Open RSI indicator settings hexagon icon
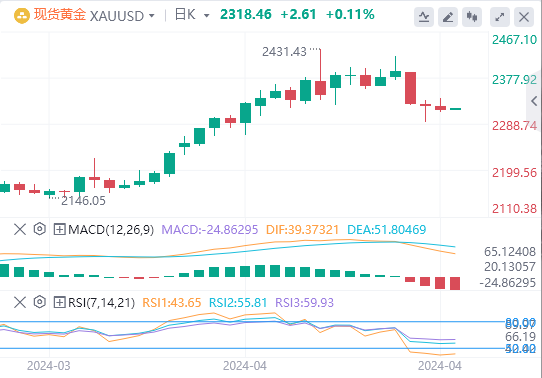The image size is (542, 378). click(40, 302)
